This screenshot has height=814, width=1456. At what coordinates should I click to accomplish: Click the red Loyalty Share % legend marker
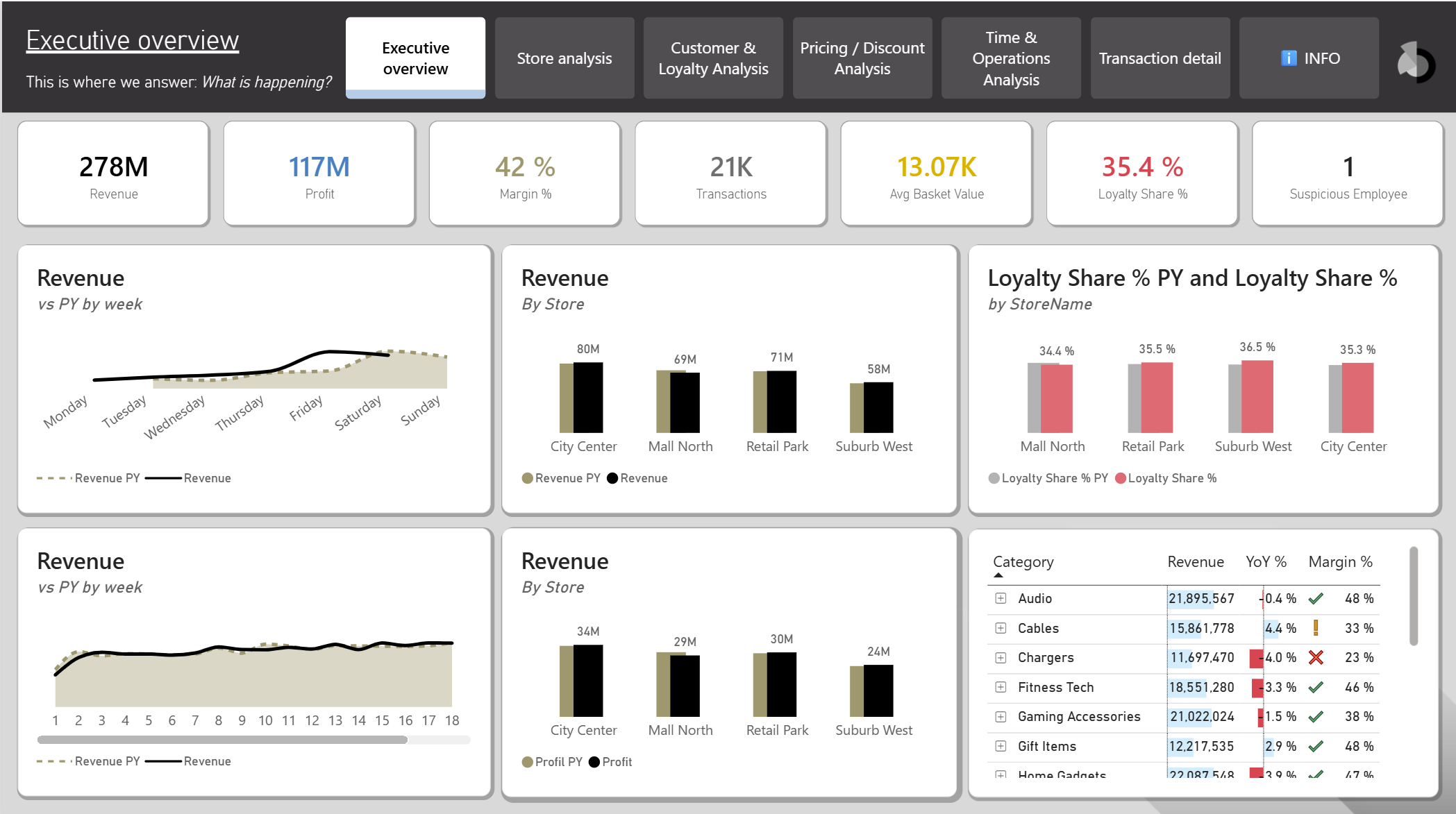coord(1121,478)
